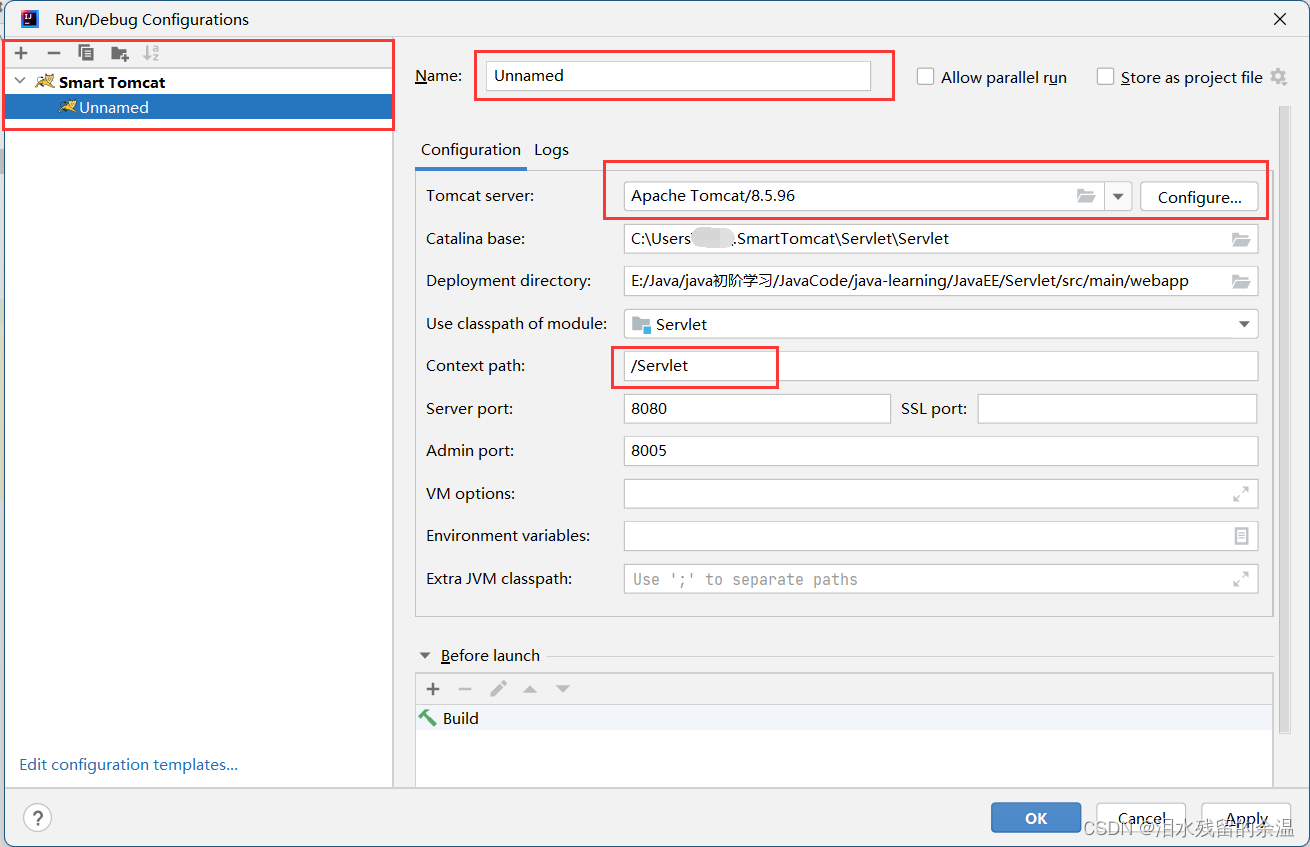Click the Name input field
The height and width of the screenshot is (847, 1310).
click(x=679, y=76)
